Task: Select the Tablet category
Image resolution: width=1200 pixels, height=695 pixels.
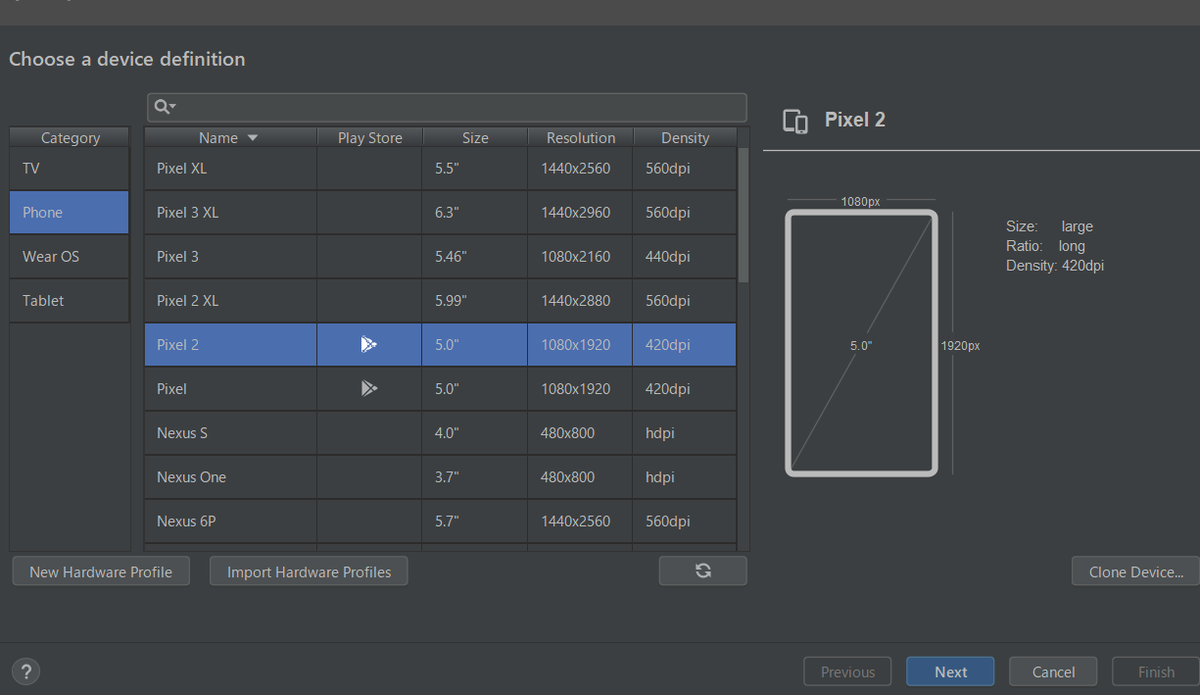Action: point(70,300)
